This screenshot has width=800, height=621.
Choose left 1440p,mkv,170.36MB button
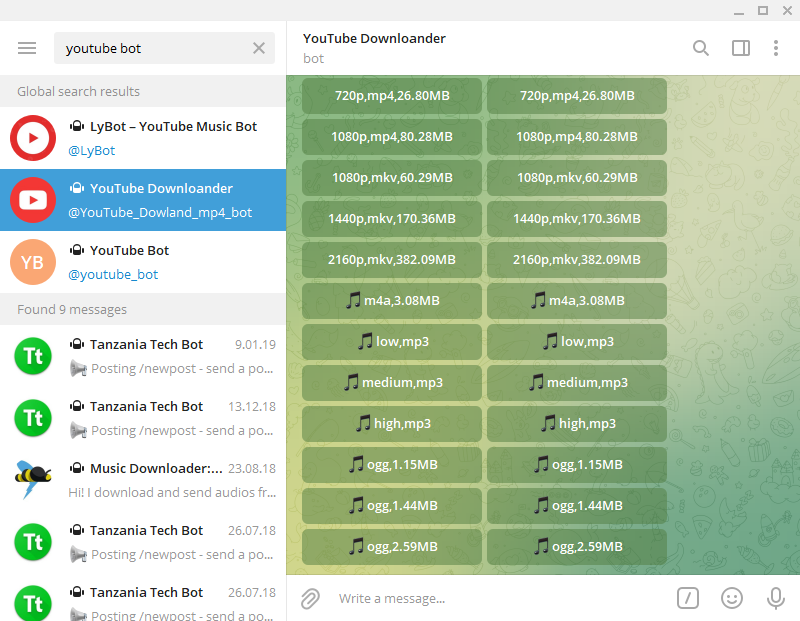click(392, 218)
